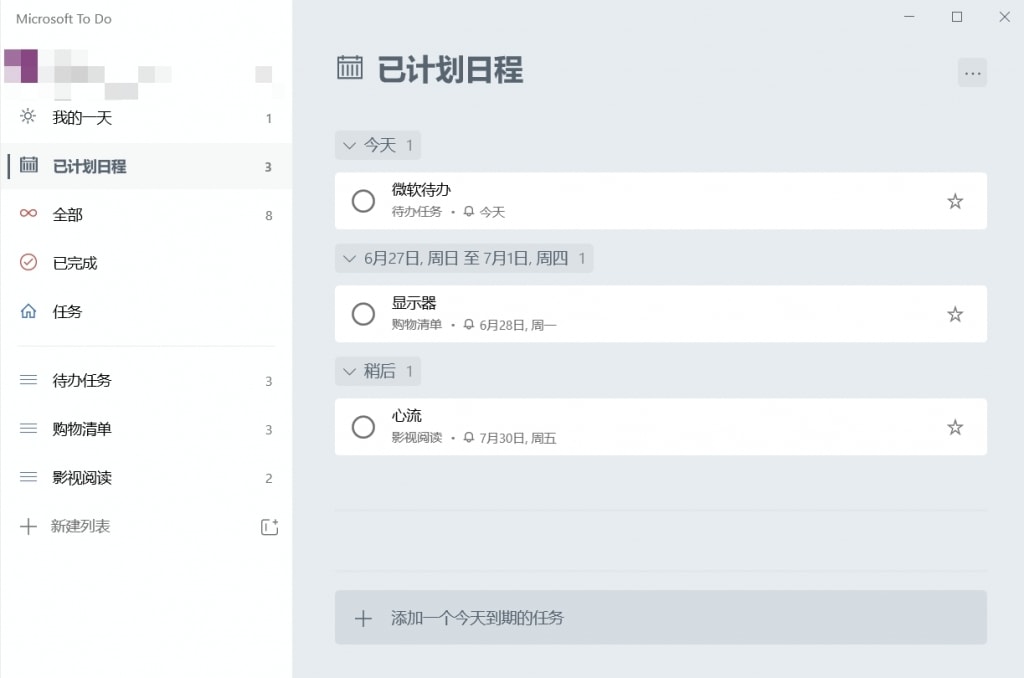Click the calendar icon for 已计划日程
Viewport: 1024px width, 678px height.
click(28, 165)
